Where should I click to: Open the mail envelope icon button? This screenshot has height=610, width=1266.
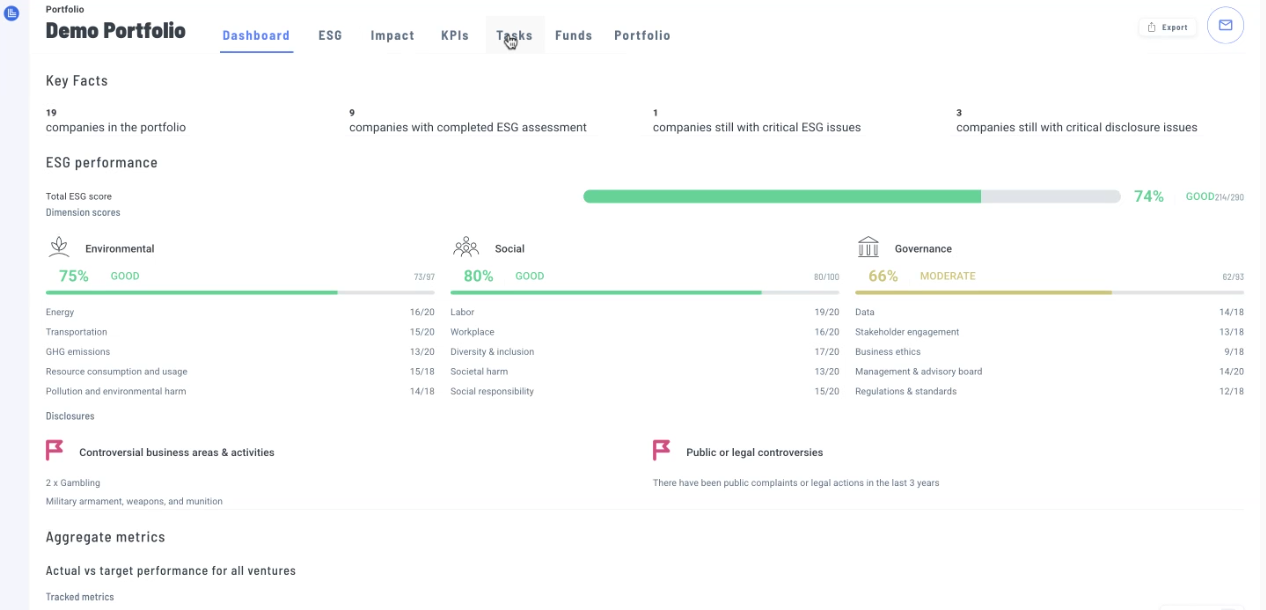[x=1225, y=26]
